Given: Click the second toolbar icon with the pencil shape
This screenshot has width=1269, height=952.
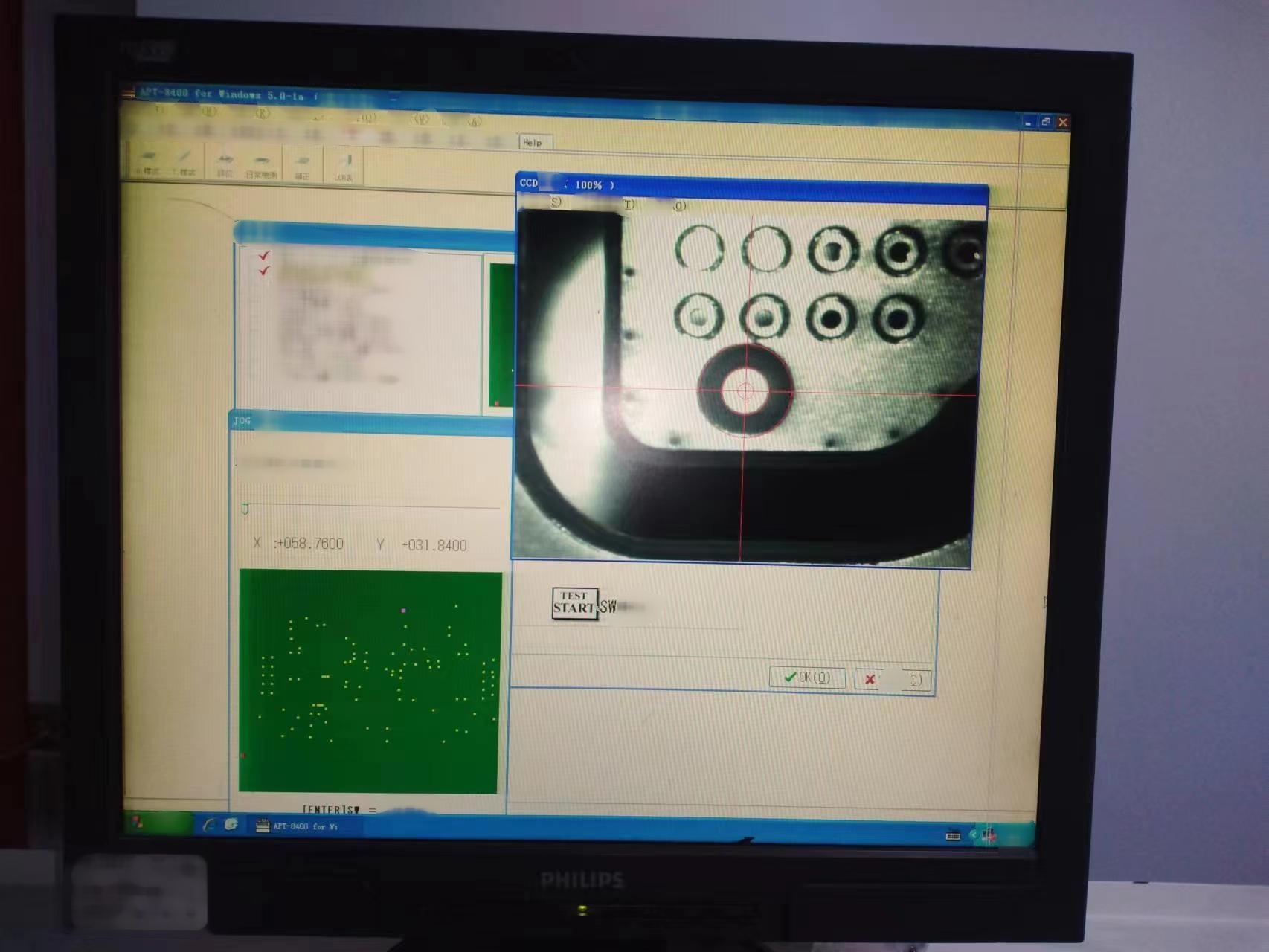Looking at the screenshot, I should tap(184, 163).
